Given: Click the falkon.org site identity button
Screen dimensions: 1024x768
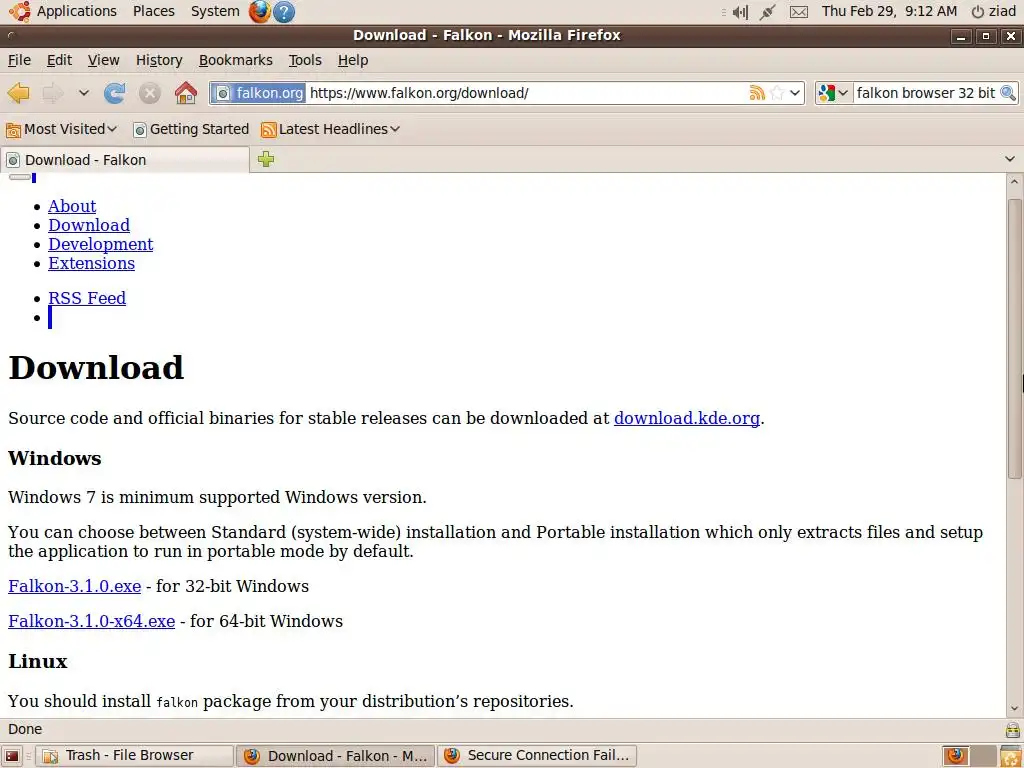Looking at the screenshot, I should tap(259, 93).
